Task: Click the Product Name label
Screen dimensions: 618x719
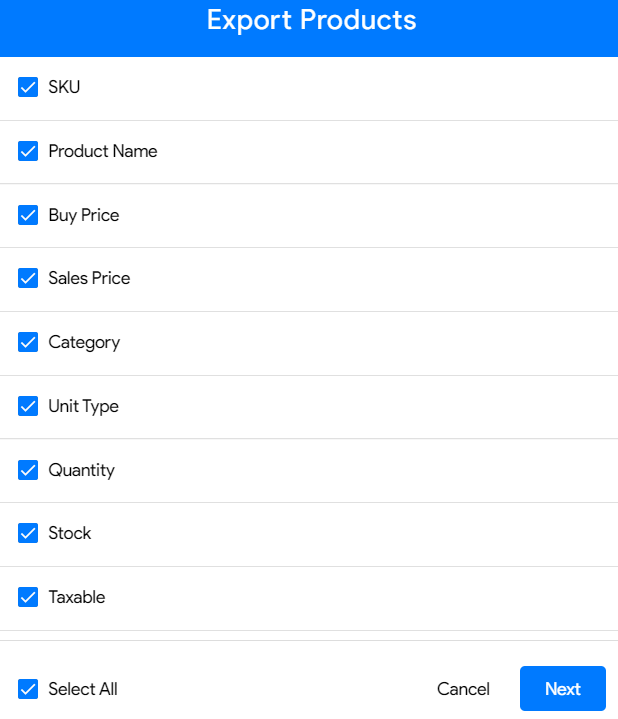Action: pos(103,151)
